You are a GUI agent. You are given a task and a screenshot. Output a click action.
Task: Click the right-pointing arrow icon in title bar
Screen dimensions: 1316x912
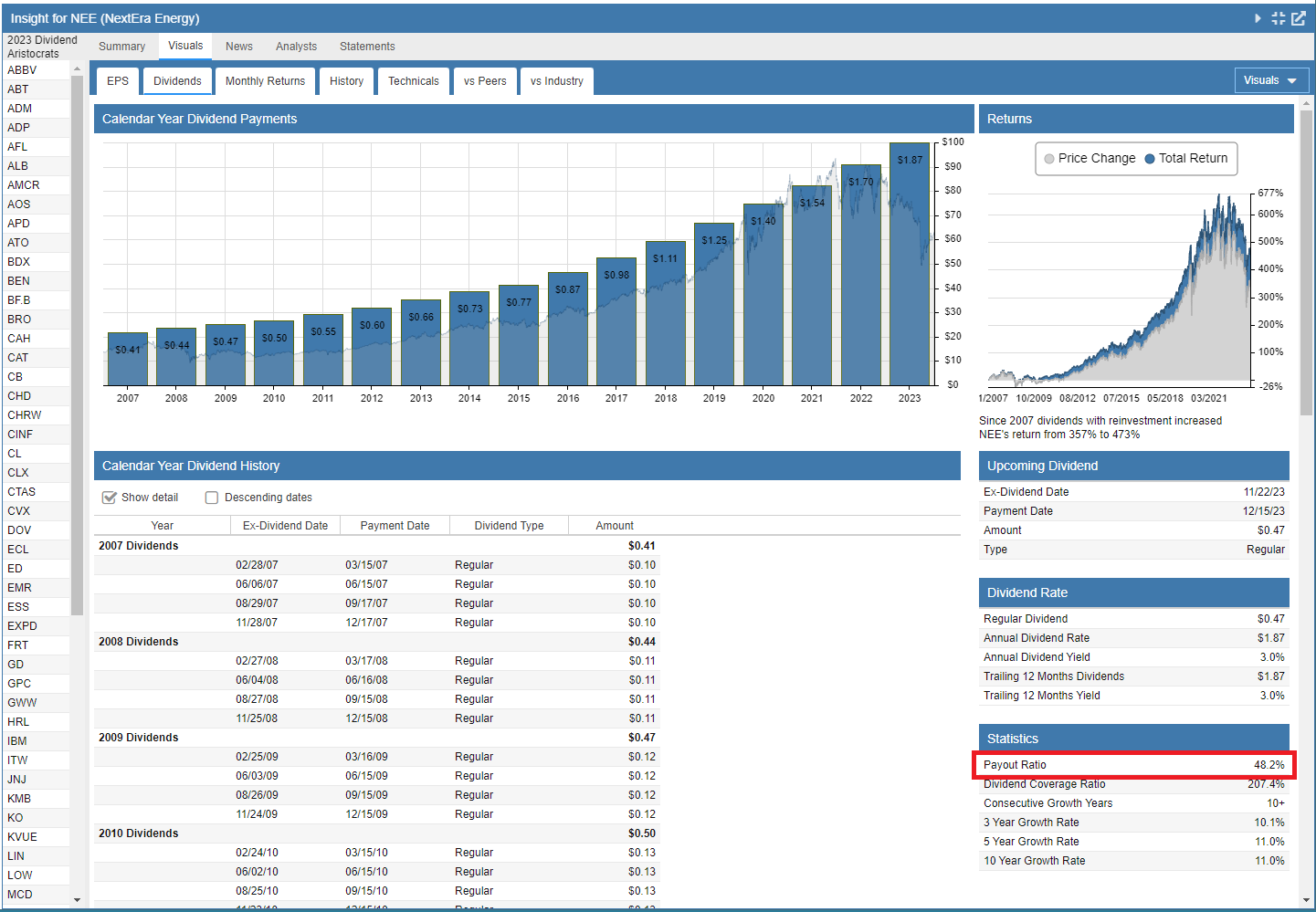pos(1258,18)
